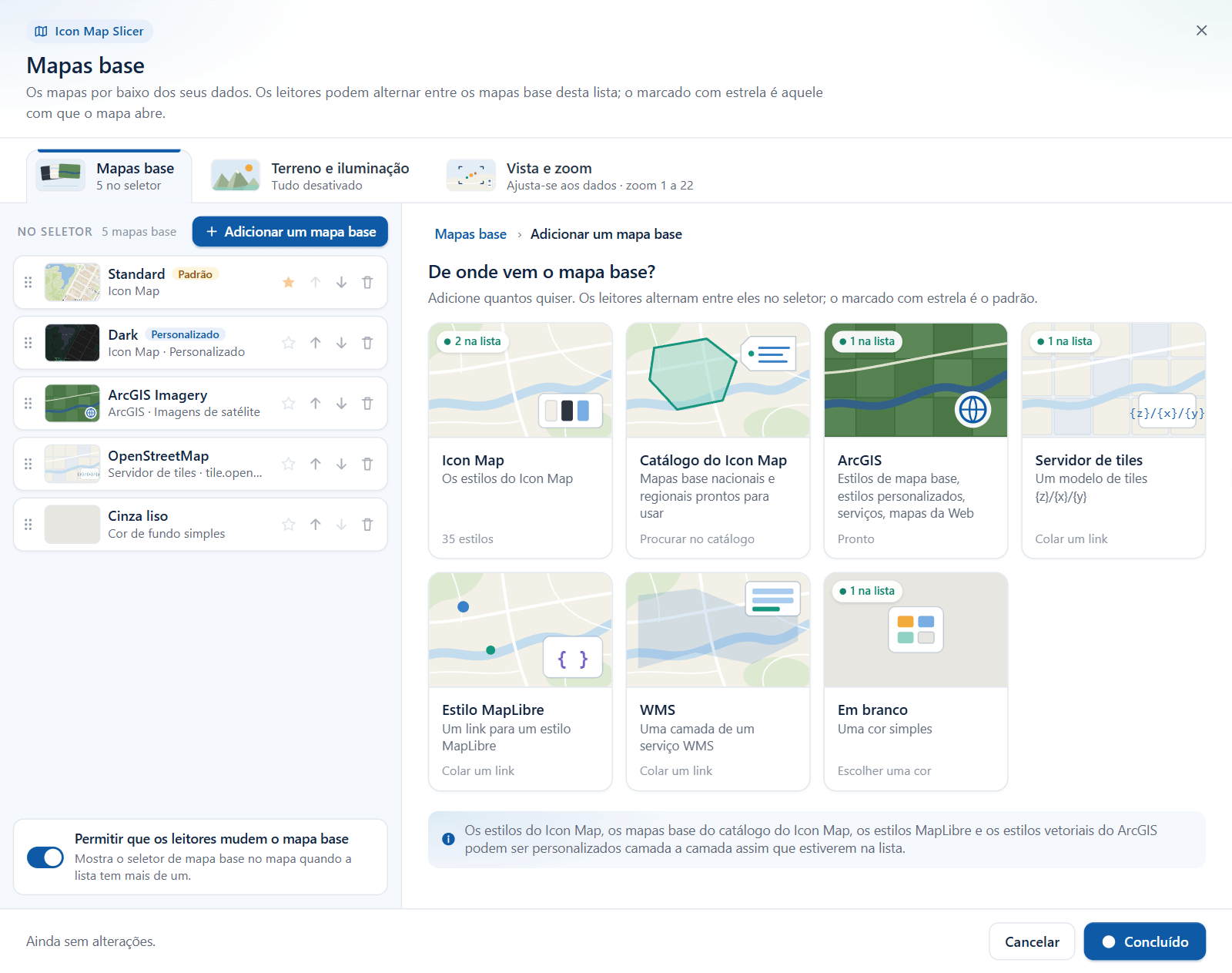Close the Mapas base dialog

(1201, 31)
